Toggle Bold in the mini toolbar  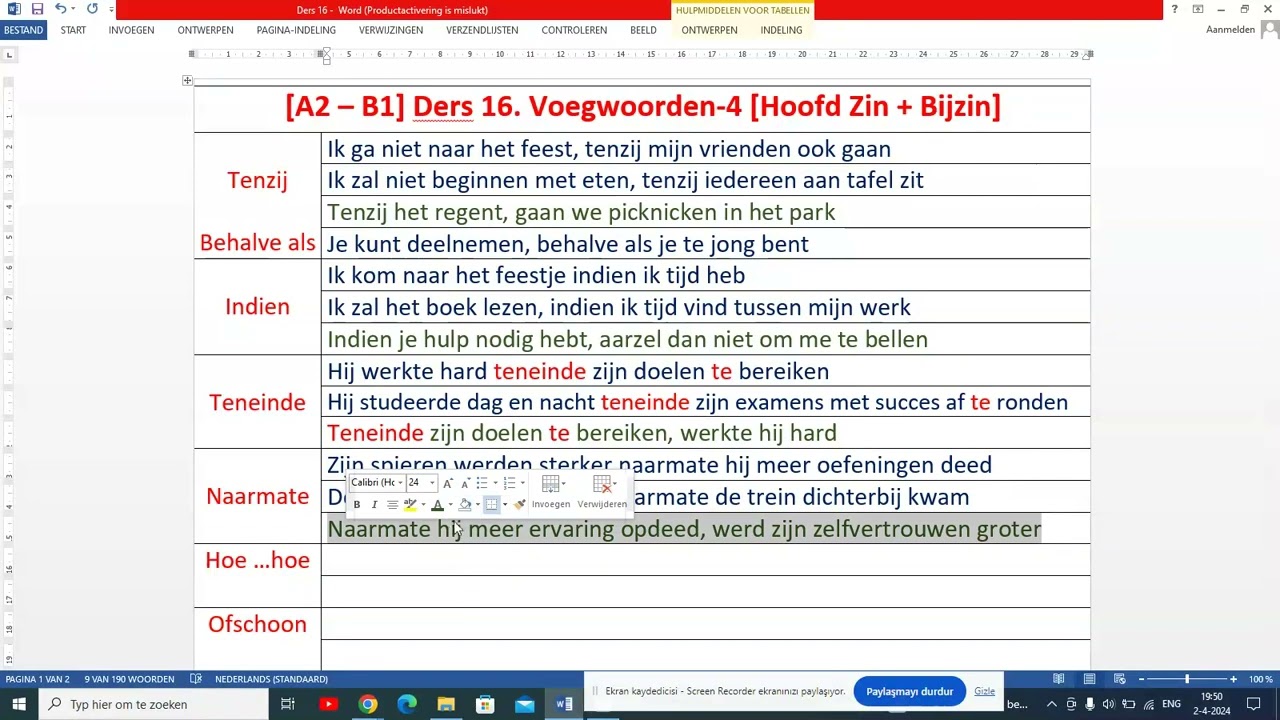pos(357,505)
